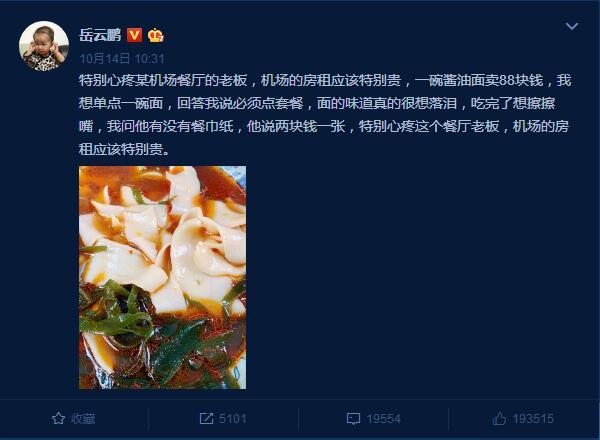Click the post line starting 特别心疼某机场
The height and width of the screenshot is (440, 600).
click(325, 80)
